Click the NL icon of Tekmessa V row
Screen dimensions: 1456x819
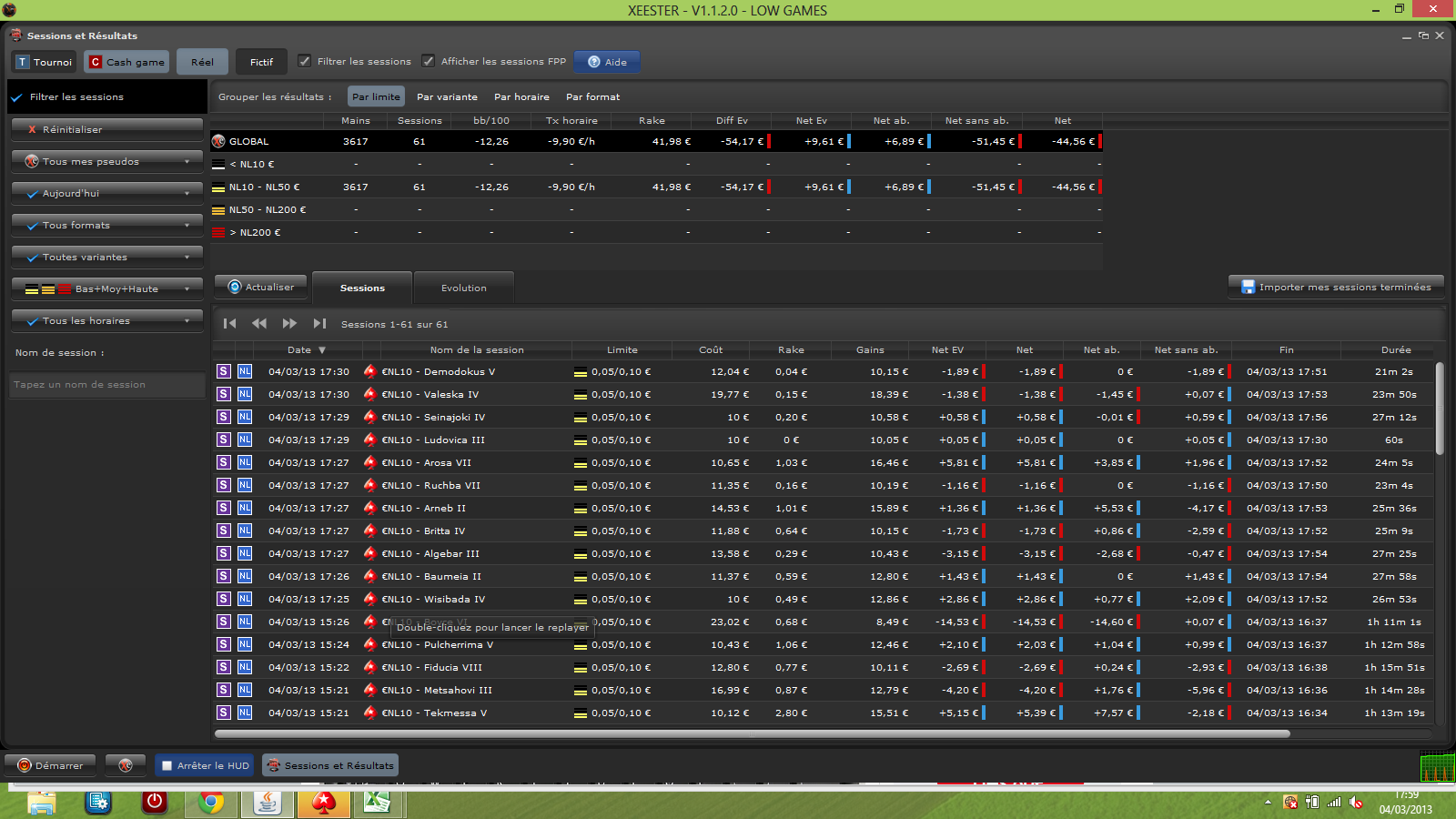pos(245,713)
